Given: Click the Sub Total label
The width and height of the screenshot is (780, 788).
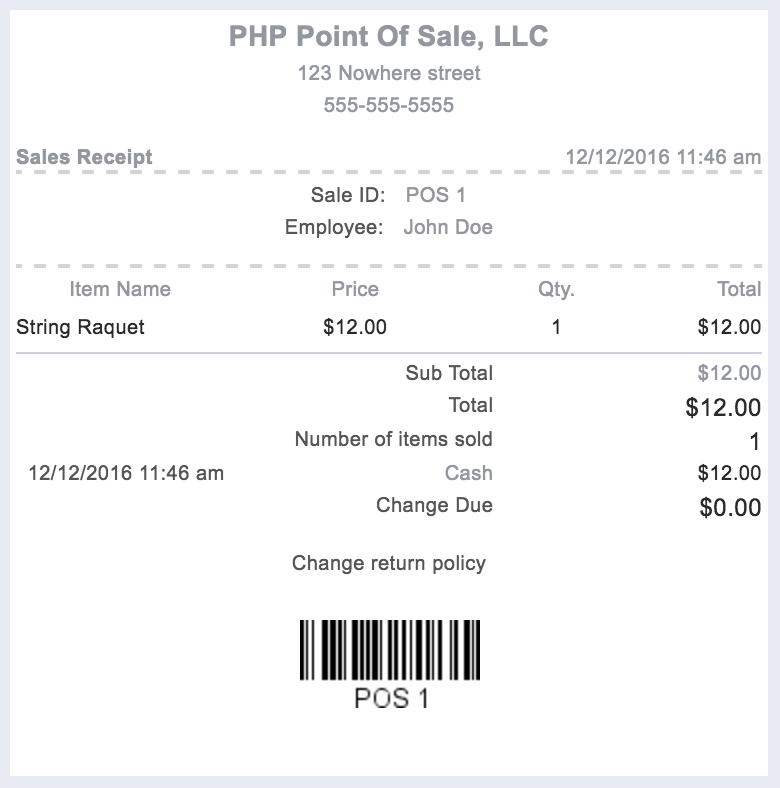Looking at the screenshot, I should pyautogui.click(x=449, y=373).
